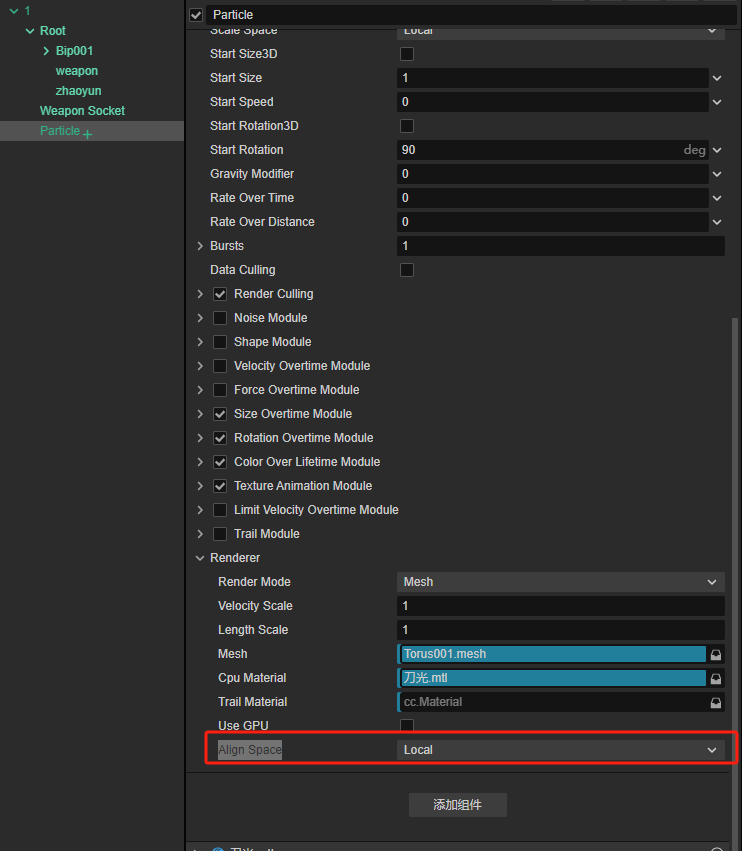742x851 pixels.
Task: Open Rate Over Time mode arrow
Action: click(x=717, y=198)
